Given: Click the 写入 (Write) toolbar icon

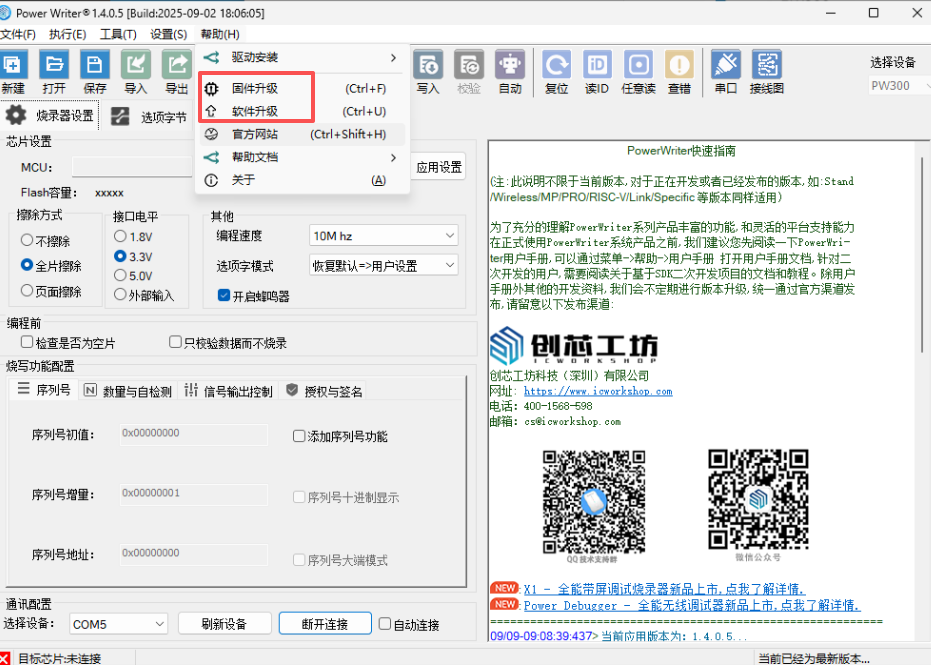Looking at the screenshot, I should [428, 64].
